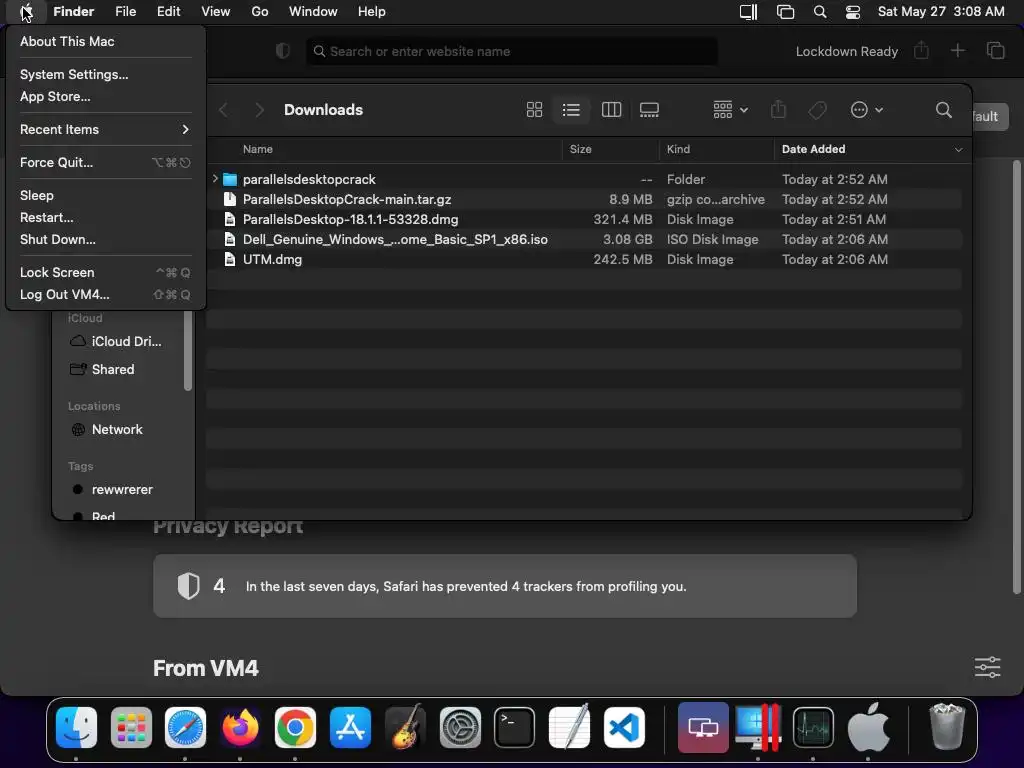The image size is (1024, 768).
Task: Open Trash from the Dock
Action: 947,726
